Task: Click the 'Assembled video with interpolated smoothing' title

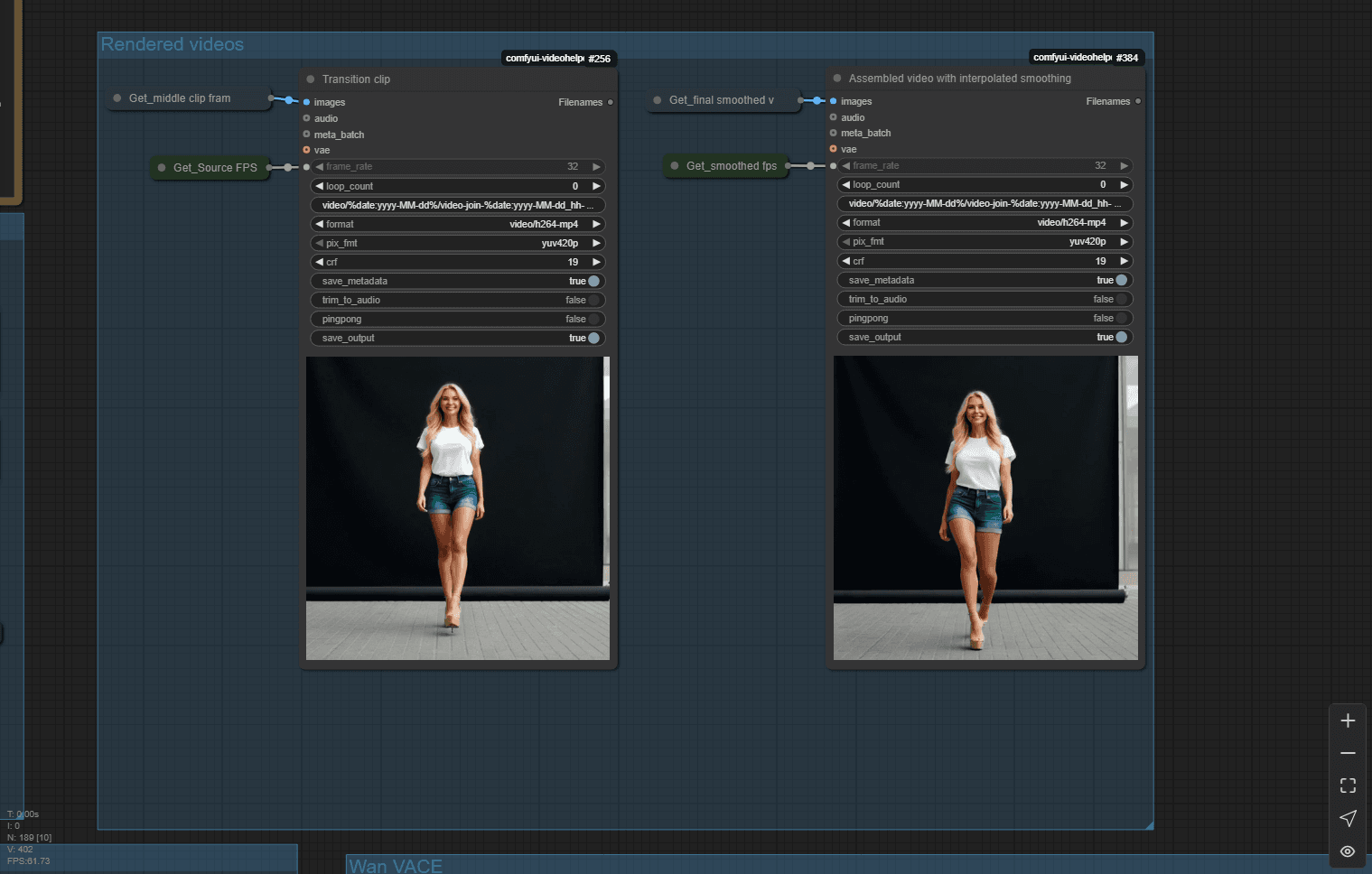Action: pos(960,79)
